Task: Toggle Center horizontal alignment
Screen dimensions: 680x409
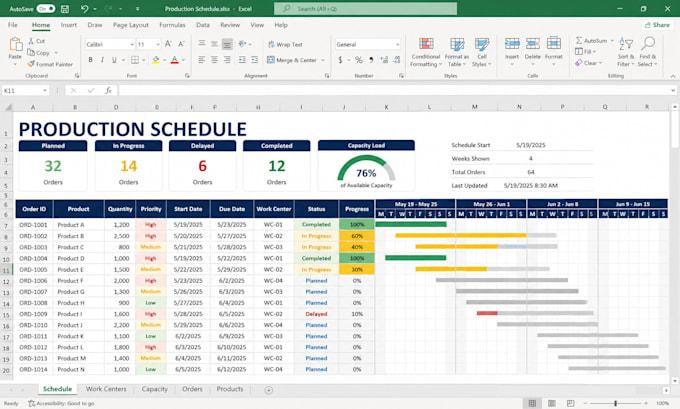Action: point(214,60)
